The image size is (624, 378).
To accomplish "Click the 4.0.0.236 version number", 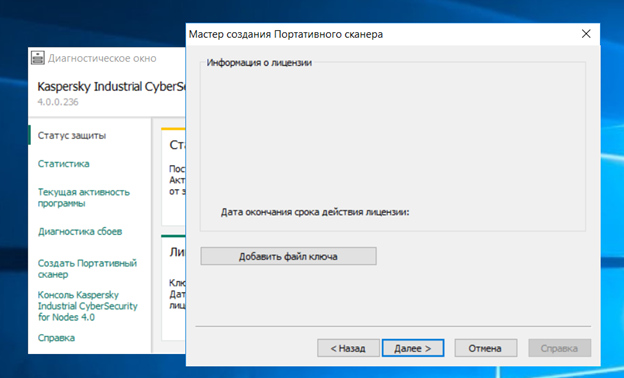I will 58,102.
